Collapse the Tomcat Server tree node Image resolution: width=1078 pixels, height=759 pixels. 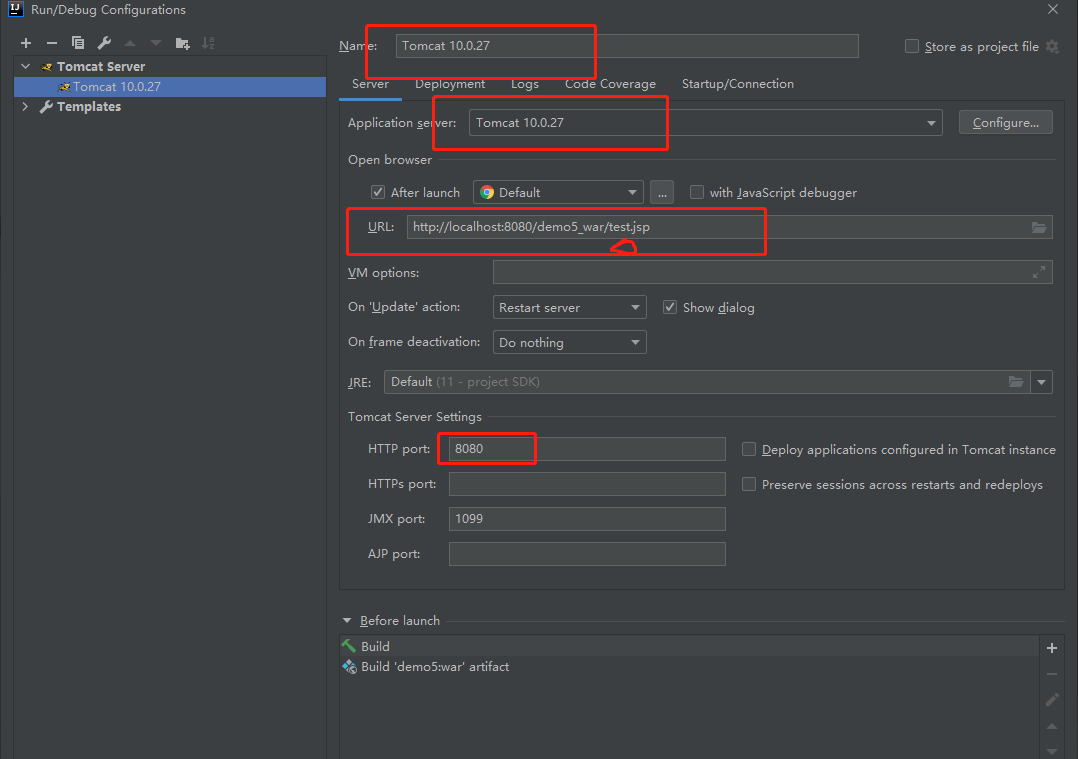click(x=25, y=66)
